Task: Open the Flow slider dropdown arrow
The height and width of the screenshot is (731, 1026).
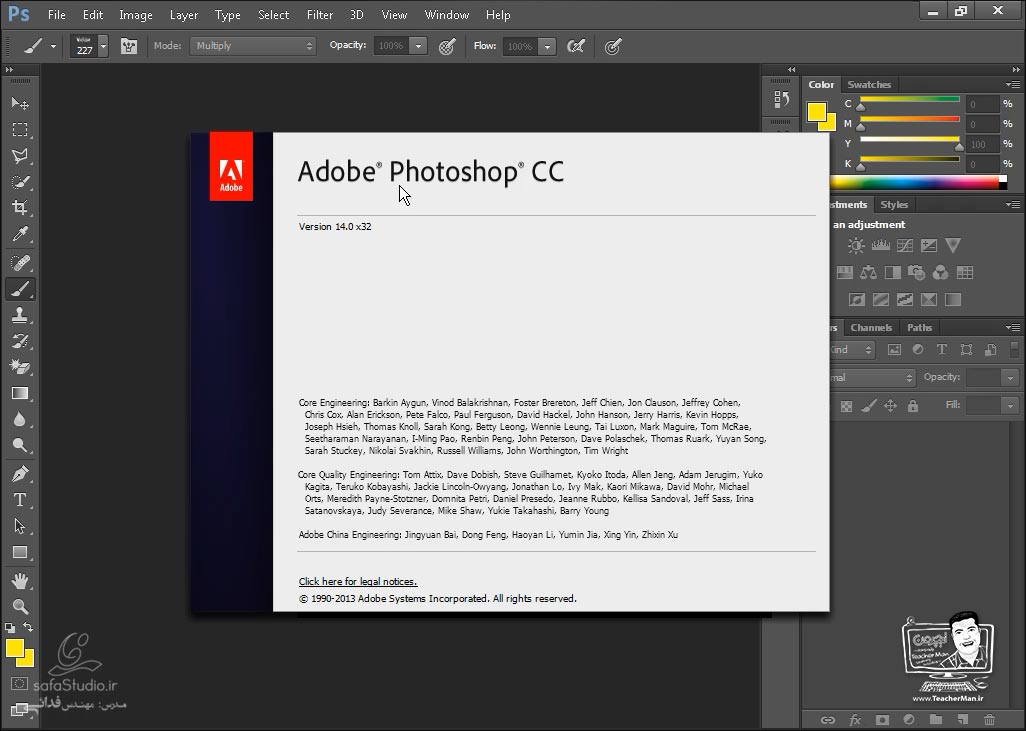Action: 547,46
